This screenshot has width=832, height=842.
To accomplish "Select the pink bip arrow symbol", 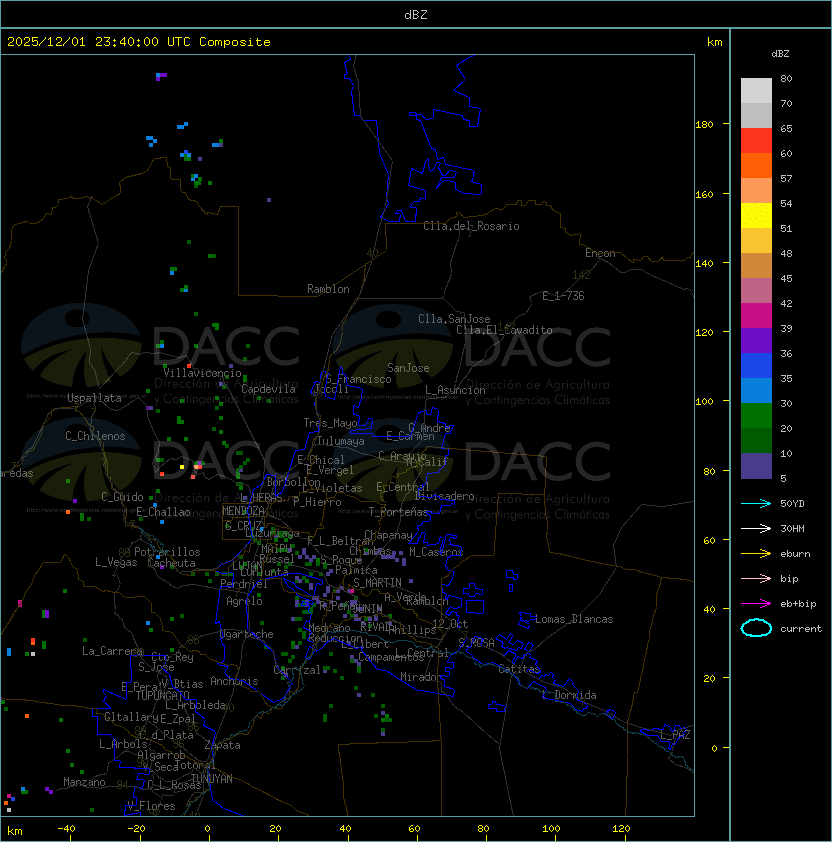I will coord(756,578).
